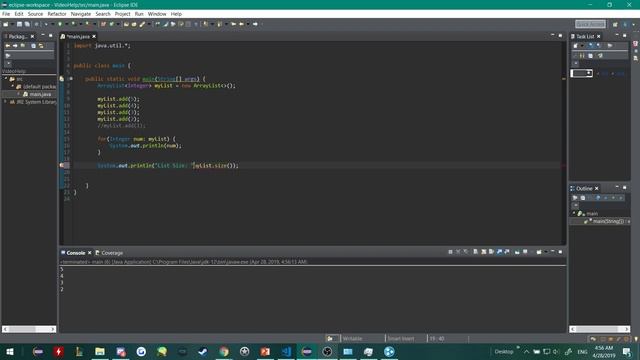The width and height of the screenshot is (640, 360).
Task: Click the New Java Class toolbar icon
Action: point(111,24)
